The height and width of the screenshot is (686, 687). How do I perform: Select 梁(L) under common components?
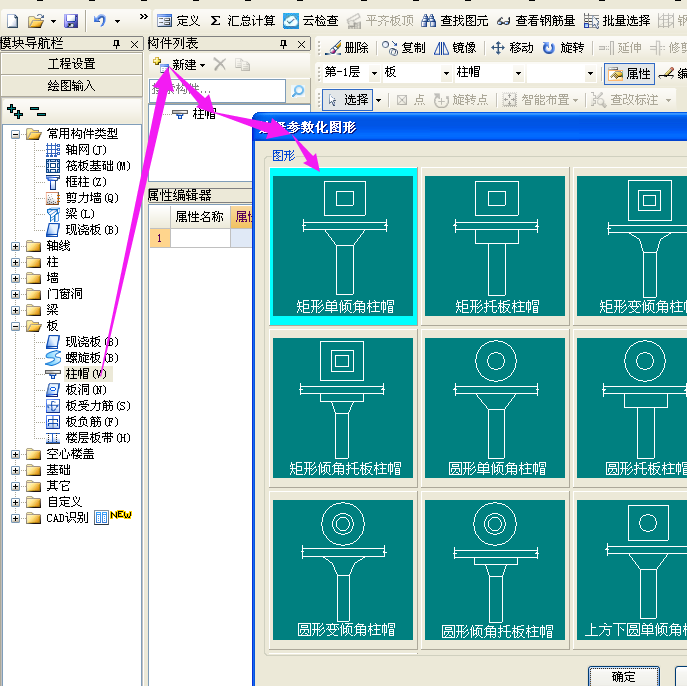[70, 214]
